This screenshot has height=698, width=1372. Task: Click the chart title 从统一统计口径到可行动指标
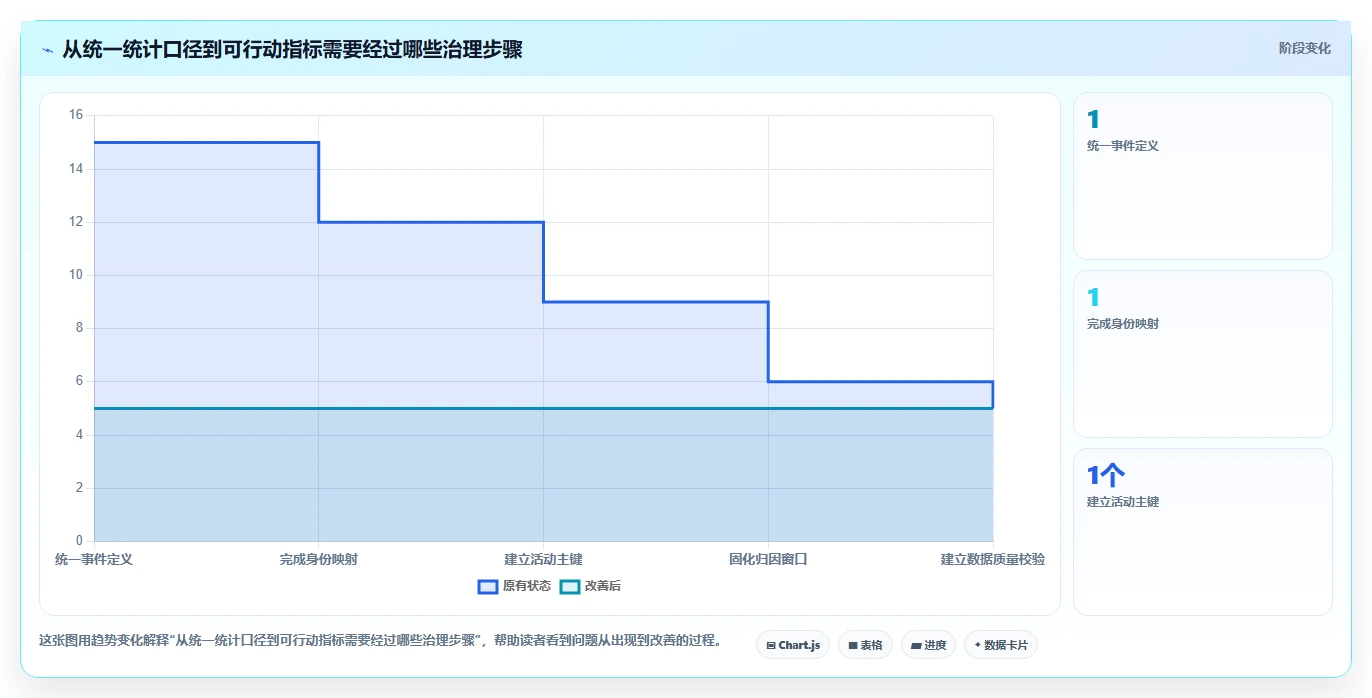tap(293, 49)
